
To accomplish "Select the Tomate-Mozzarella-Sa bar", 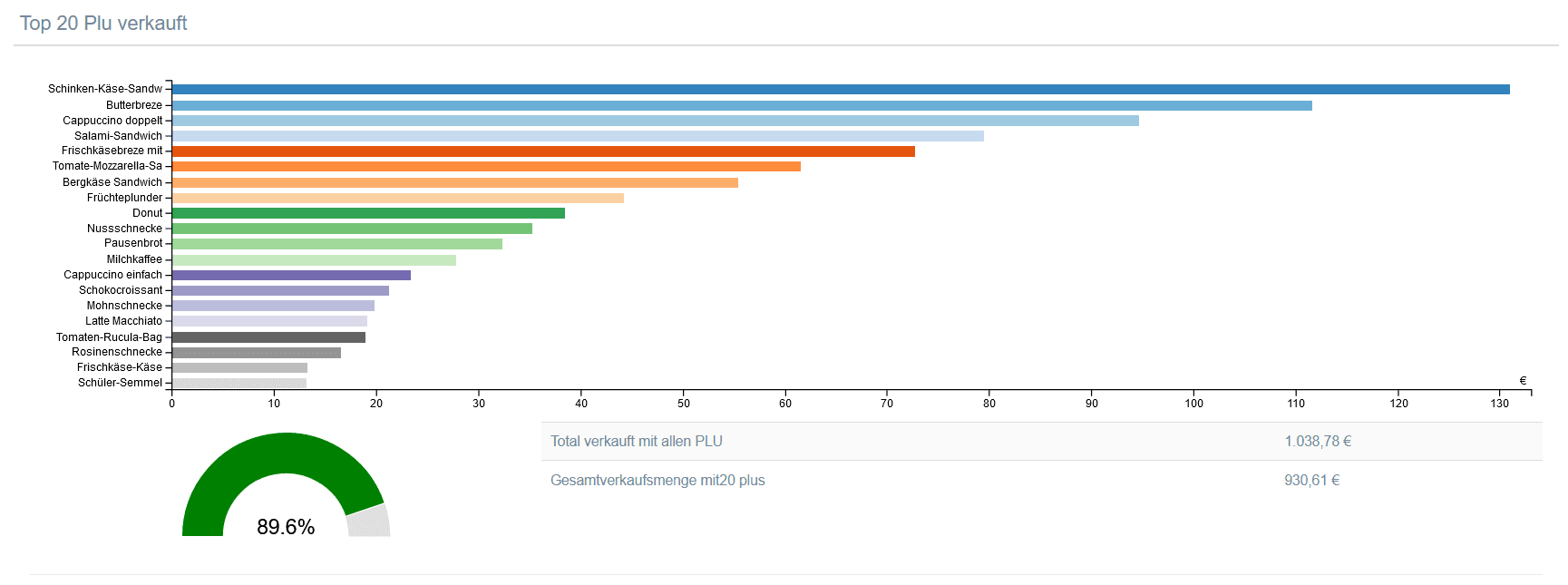I will pyautogui.click(x=486, y=167).
